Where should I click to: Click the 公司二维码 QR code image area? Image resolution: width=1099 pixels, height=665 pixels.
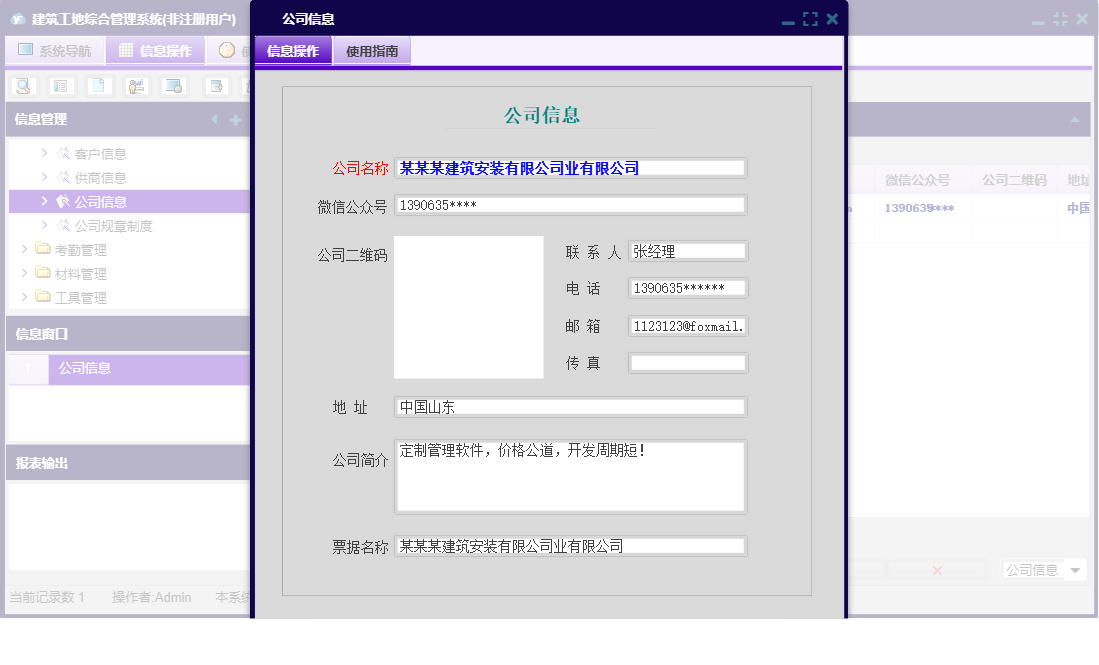469,307
